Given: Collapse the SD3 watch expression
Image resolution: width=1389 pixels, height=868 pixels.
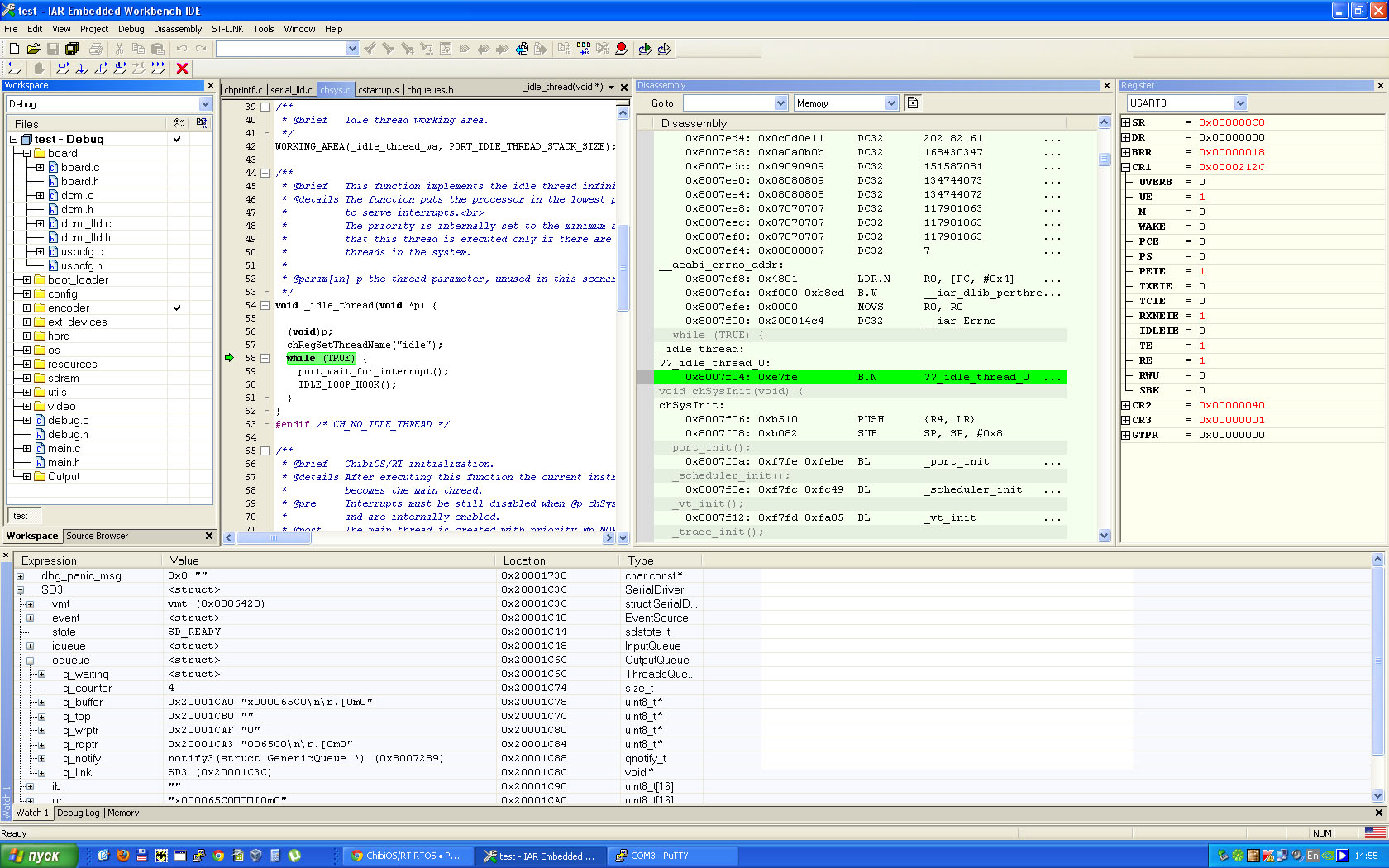Looking at the screenshot, I should tap(20, 590).
